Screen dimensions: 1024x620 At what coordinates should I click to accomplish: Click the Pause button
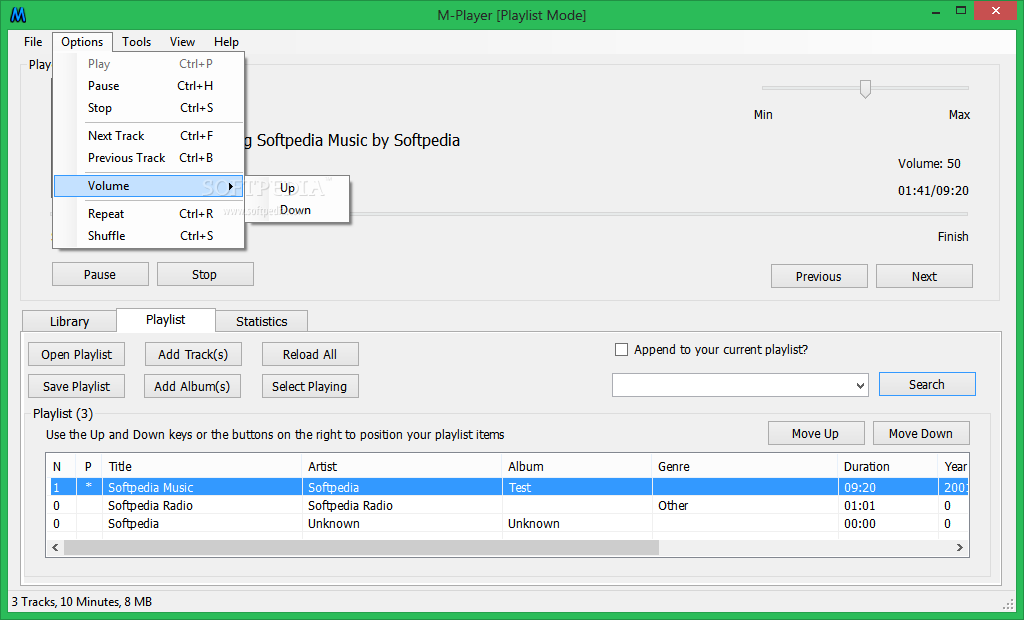100,274
